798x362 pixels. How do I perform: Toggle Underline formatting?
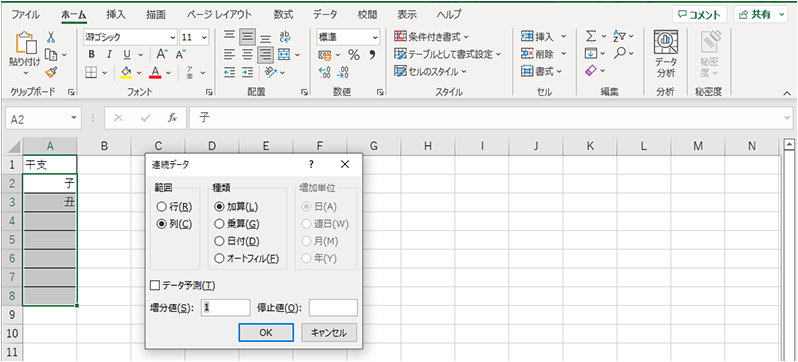tap(127, 54)
